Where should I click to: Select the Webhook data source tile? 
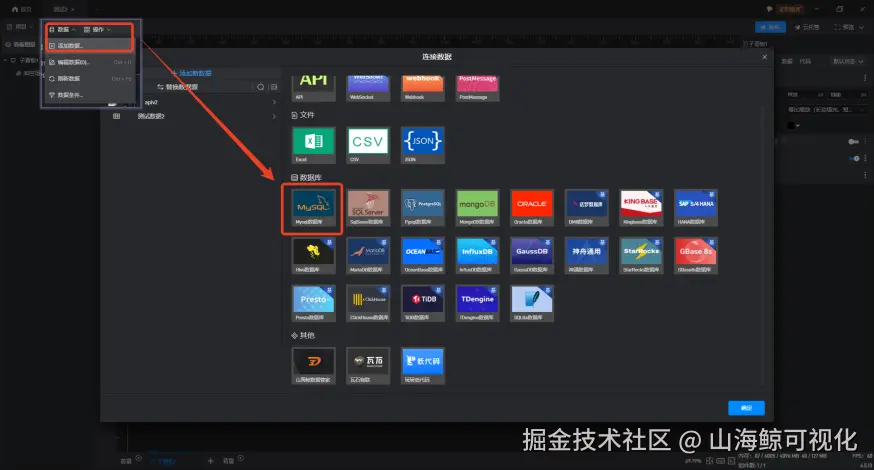pyautogui.click(x=423, y=88)
